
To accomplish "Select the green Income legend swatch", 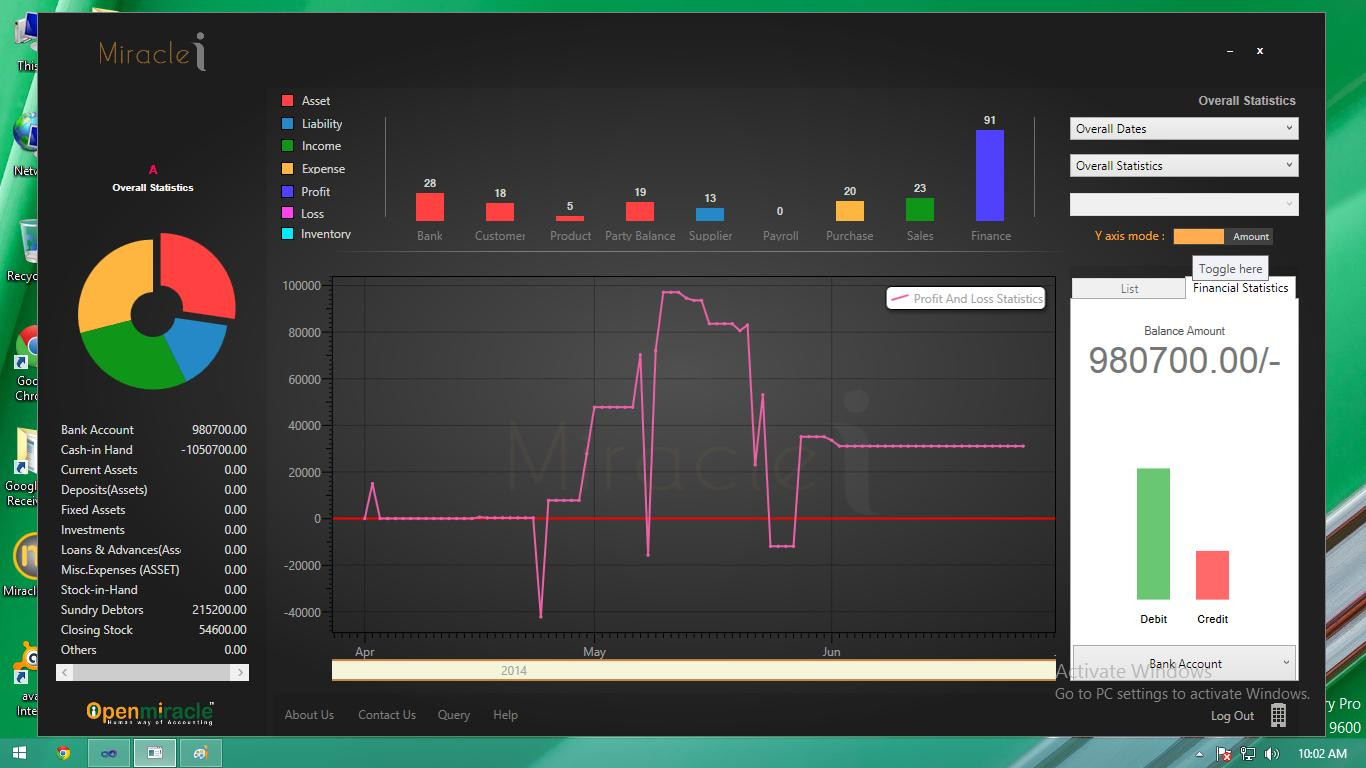I will coord(287,146).
